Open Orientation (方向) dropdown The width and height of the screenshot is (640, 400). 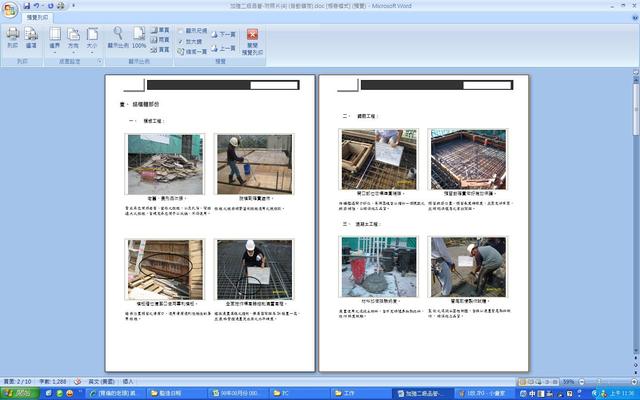pos(73,38)
